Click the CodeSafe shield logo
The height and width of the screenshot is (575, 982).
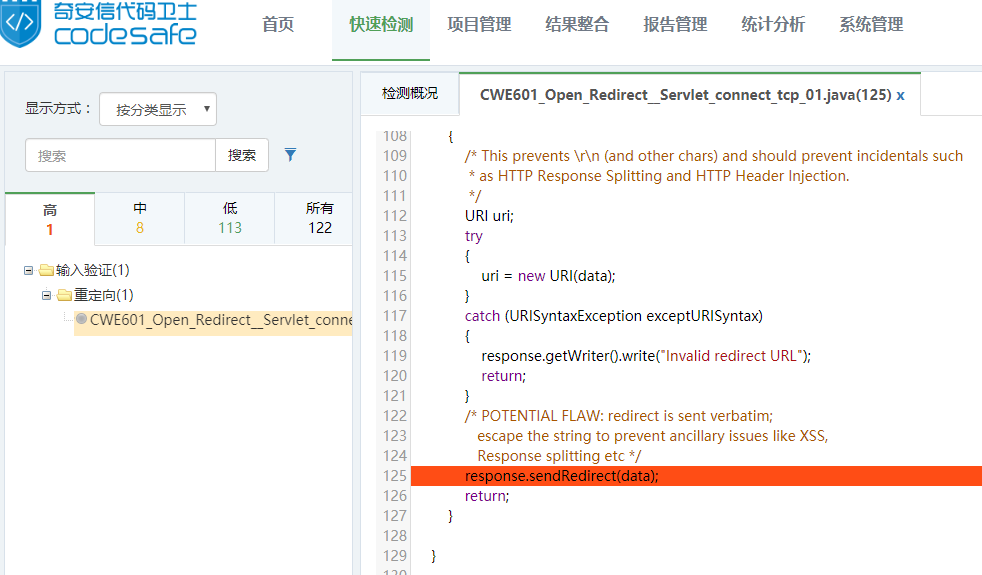point(22,24)
